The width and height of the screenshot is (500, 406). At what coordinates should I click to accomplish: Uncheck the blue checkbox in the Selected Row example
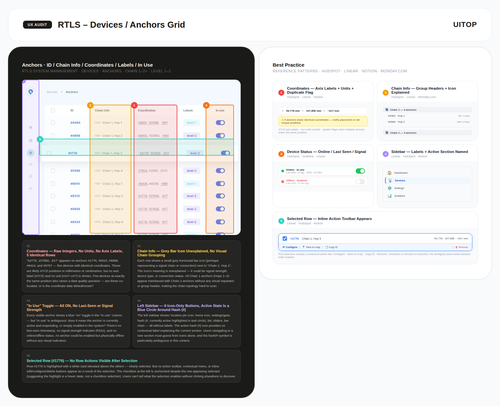click(285, 239)
